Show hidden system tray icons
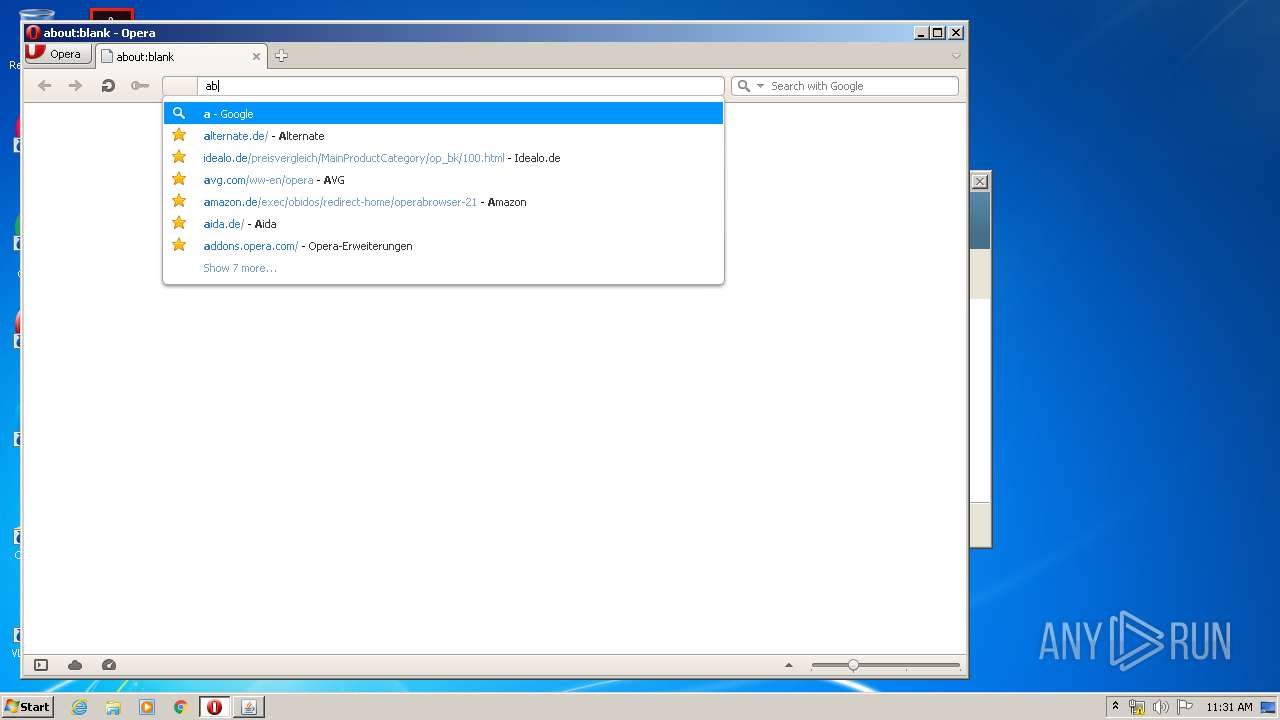The height and width of the screenshot is (720, 1280). click(1115, 707)
